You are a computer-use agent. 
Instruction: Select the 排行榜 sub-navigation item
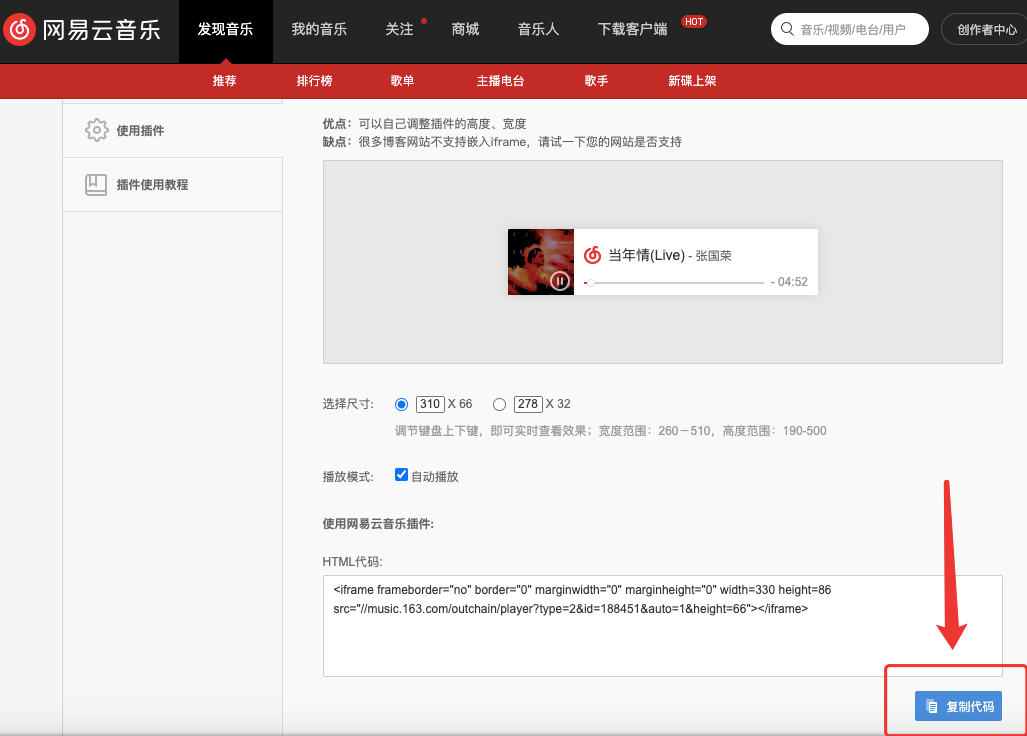point(314,81)
